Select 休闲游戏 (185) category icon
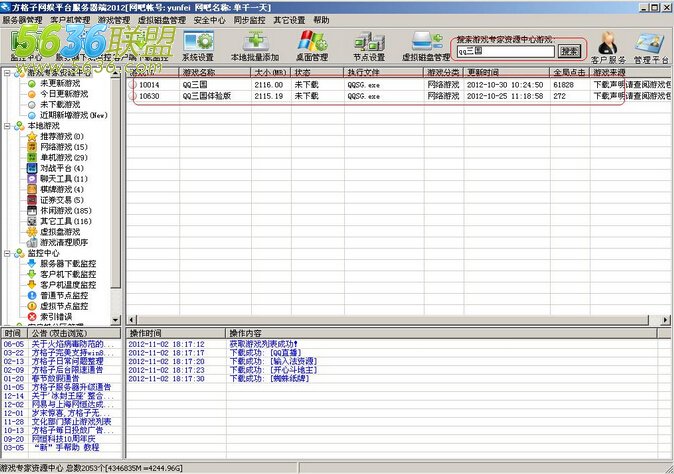Screen dimensions: 674x474 (x=32, y=211)
